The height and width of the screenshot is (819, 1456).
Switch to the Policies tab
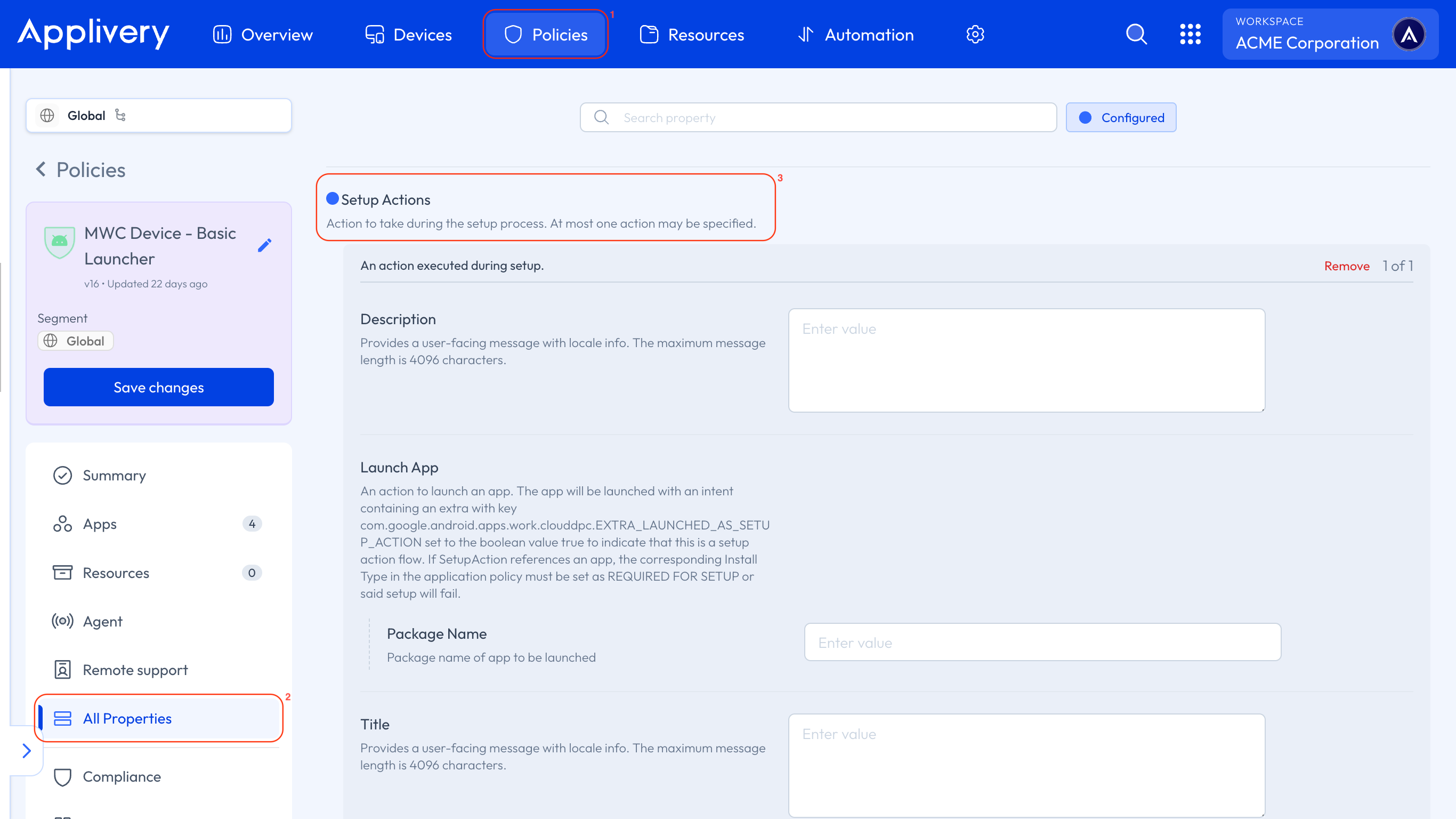click(x=545, y=34)
